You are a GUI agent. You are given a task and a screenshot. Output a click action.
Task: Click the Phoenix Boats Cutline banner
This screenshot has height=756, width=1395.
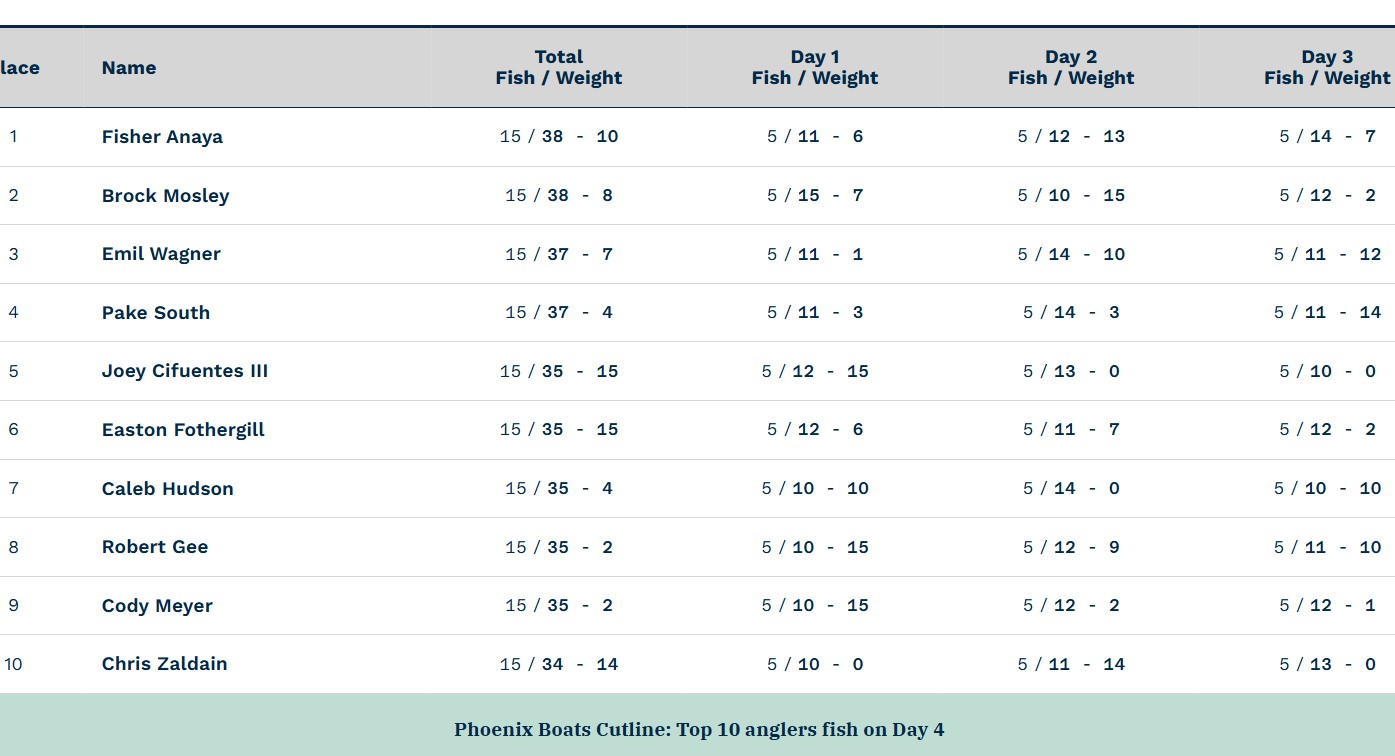(x=698, y=729)
